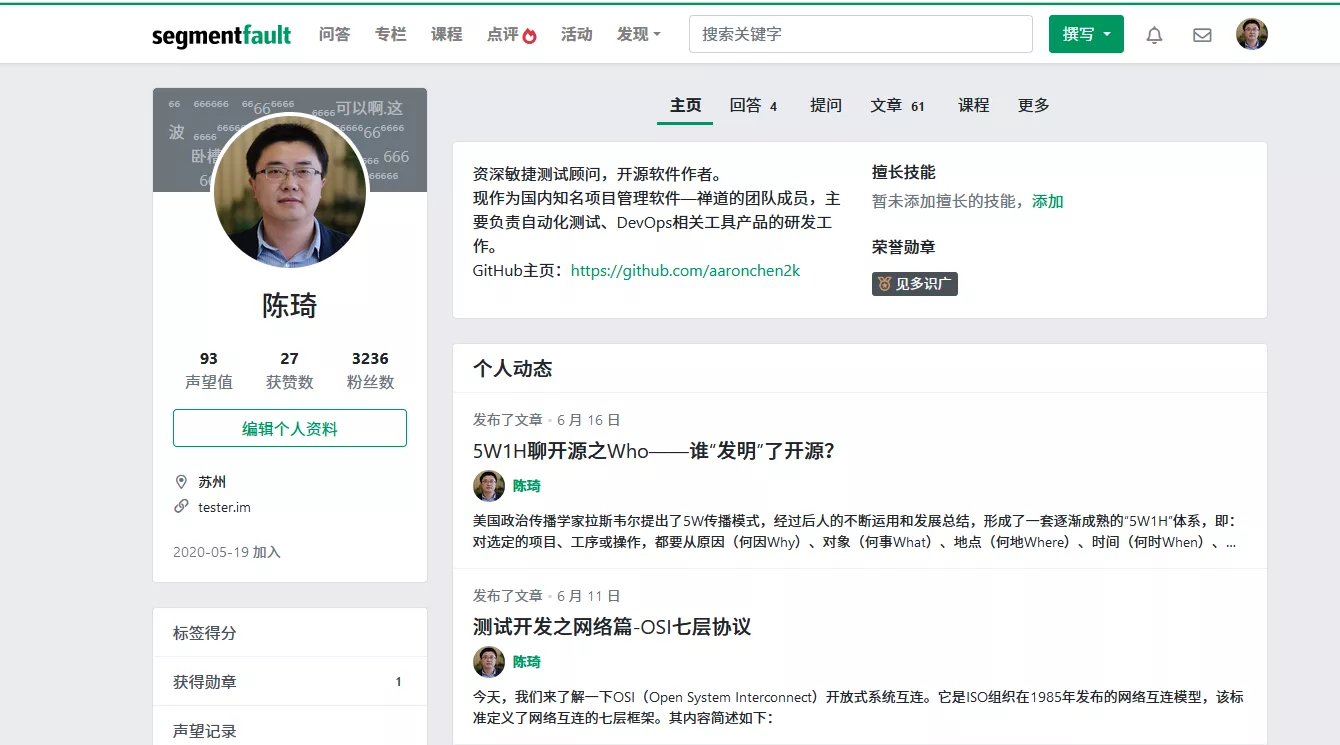
Task: Click author name 陈琦 under the 5W1H article
Action: [x=526, y=486]
